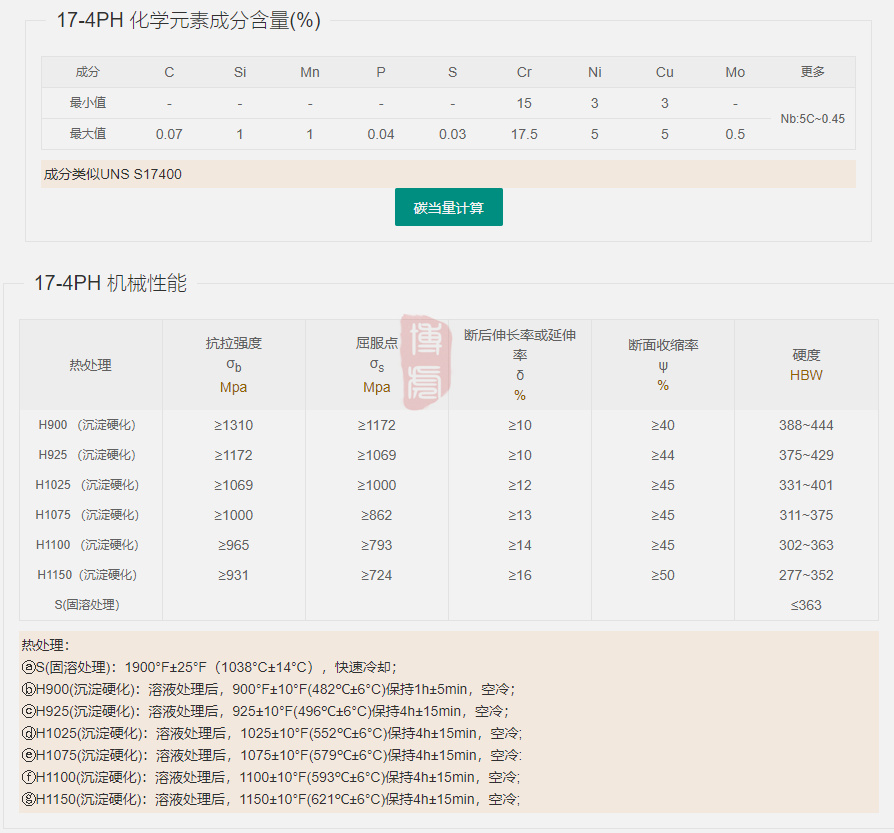Screen dimensions: 894x833
Task: Select the H1150 hardness value 277~352
Action: coord(806,575)
